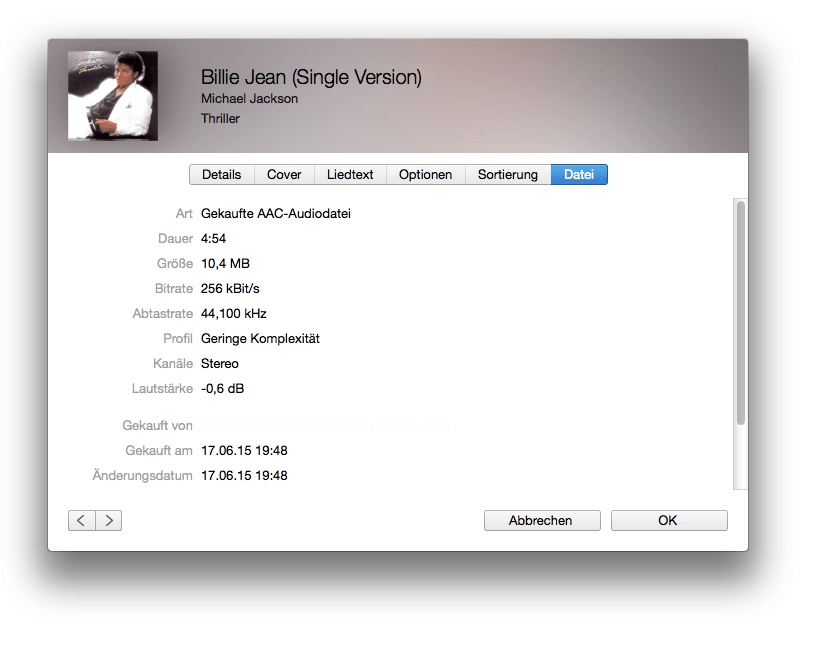The width and height of the screenshot is (819, 650).
Task: Select the Gekauft am date 17.06.15 19:48
Action: pos(244,450)
